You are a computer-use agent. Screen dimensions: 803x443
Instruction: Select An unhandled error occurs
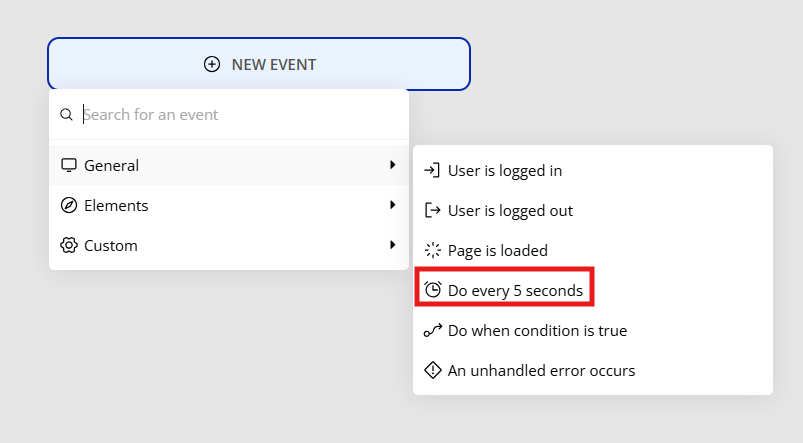click(593, 370)
